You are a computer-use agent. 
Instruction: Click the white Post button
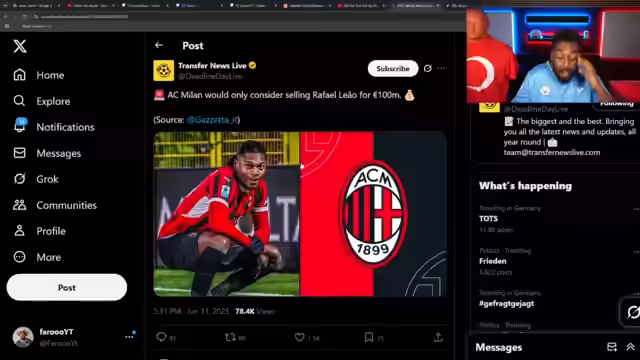pyautogui.click(x=67, y=287)
